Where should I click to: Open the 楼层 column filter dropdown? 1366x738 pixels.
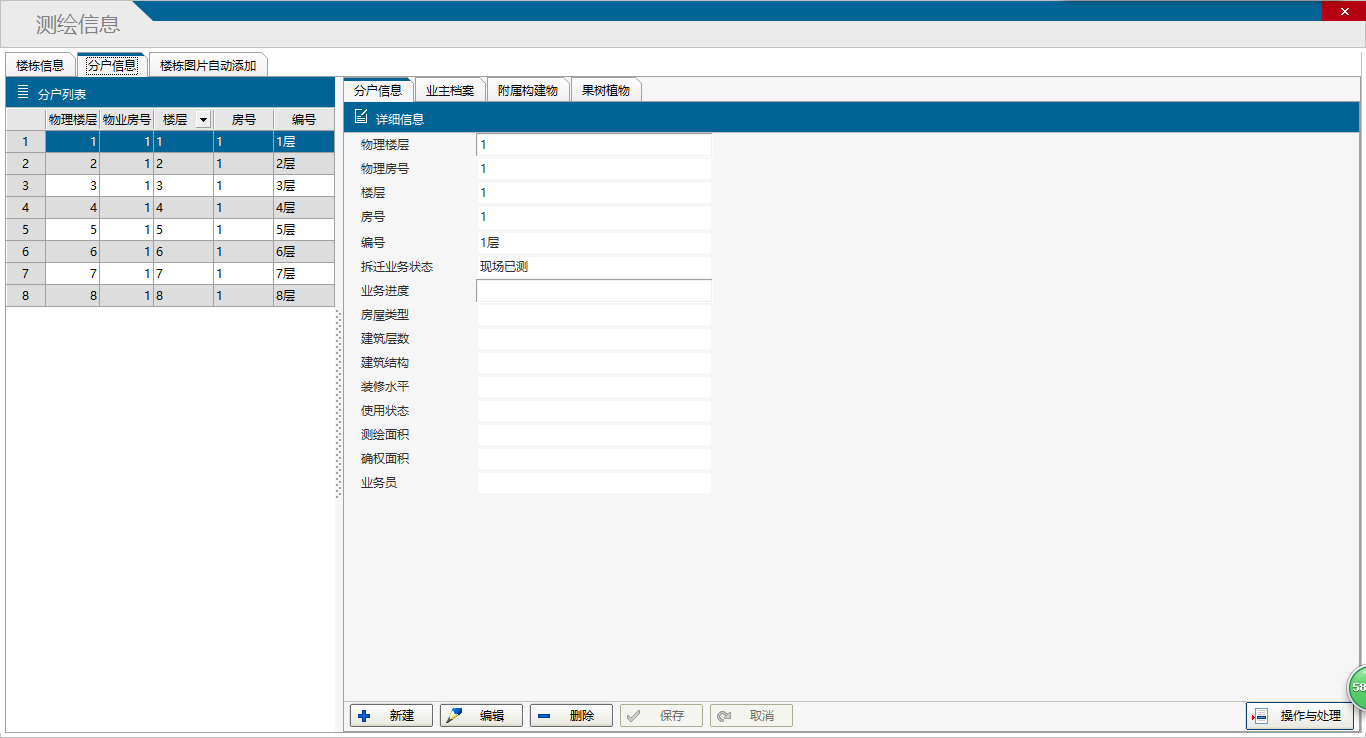tap(203, 120)
